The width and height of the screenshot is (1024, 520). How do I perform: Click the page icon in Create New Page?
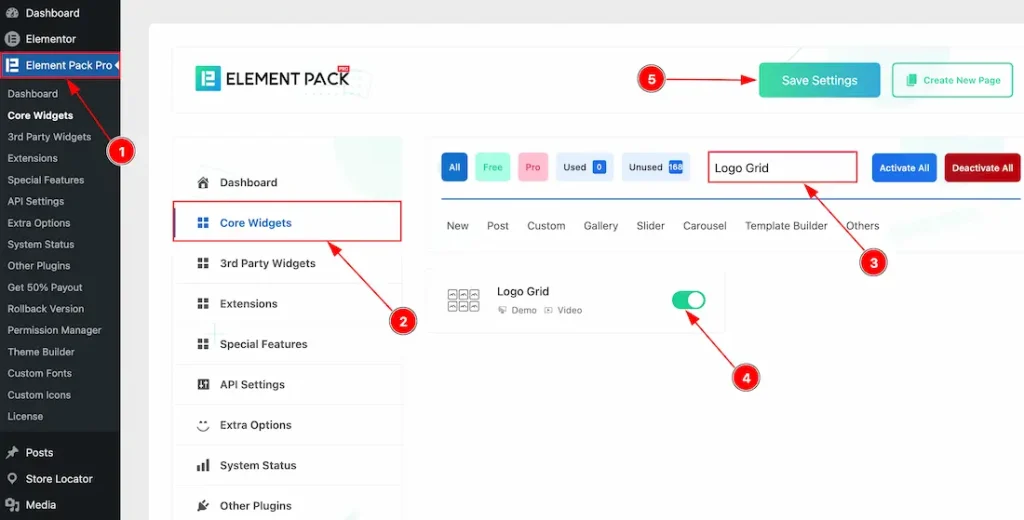click(912, 80)
